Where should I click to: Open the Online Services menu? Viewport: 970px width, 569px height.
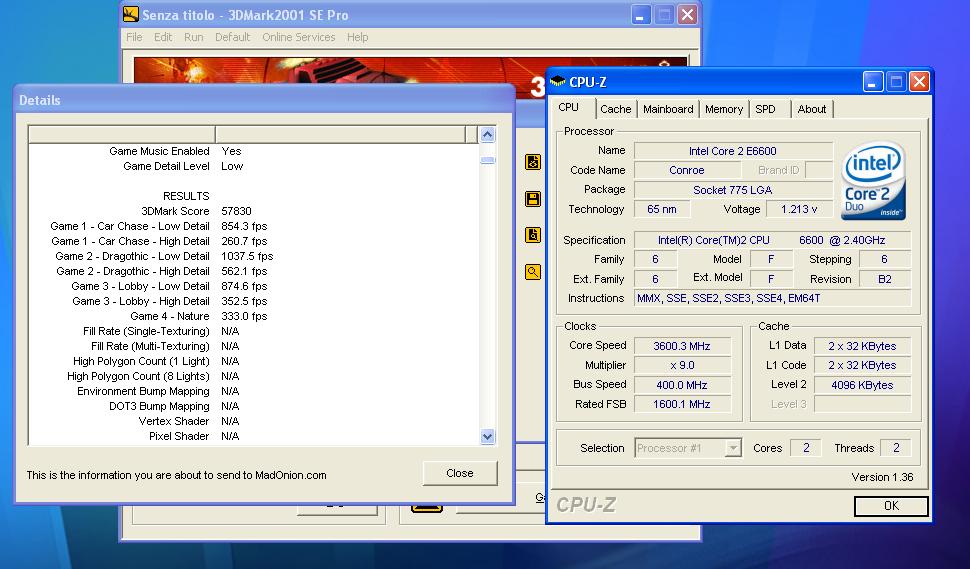tap(299, 37)
